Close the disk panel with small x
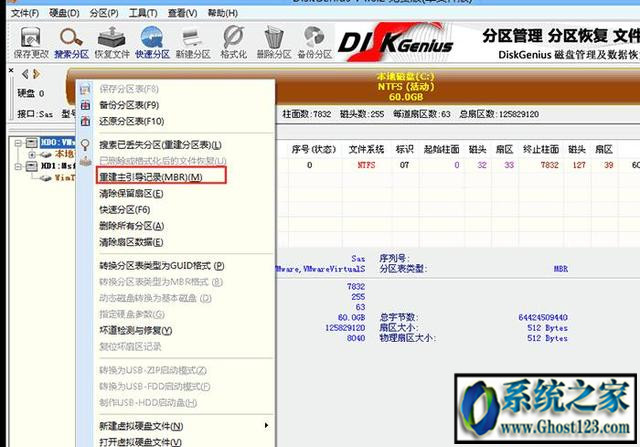The image size is (640, 447). coord(11,71)
